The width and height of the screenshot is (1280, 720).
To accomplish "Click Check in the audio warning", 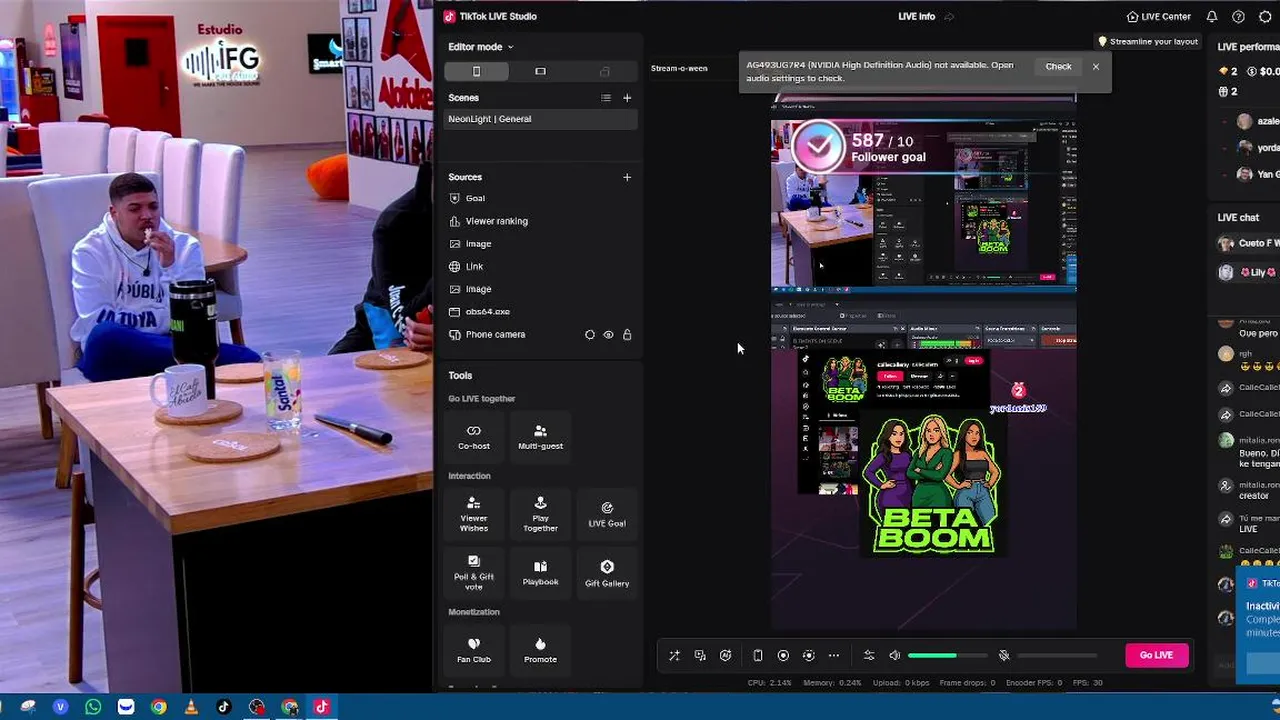I will click(x=1058, y=67).
